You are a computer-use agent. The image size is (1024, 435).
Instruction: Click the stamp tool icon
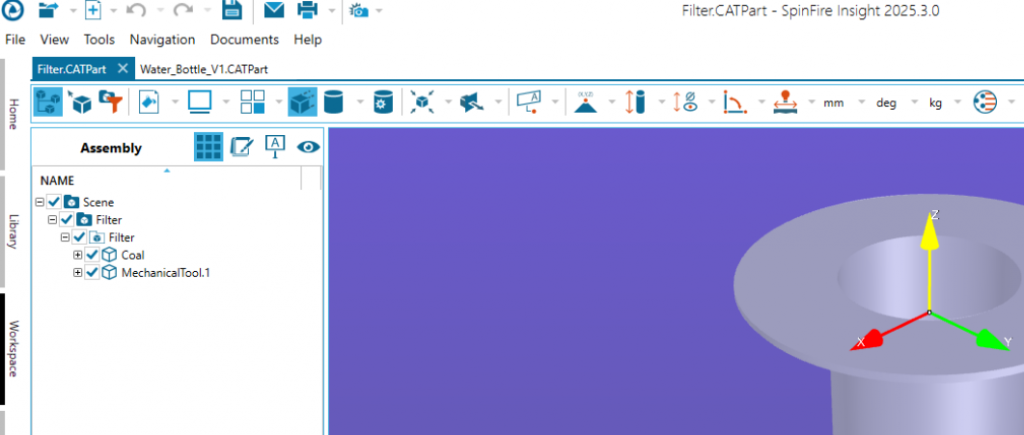(x=784, y=102)
